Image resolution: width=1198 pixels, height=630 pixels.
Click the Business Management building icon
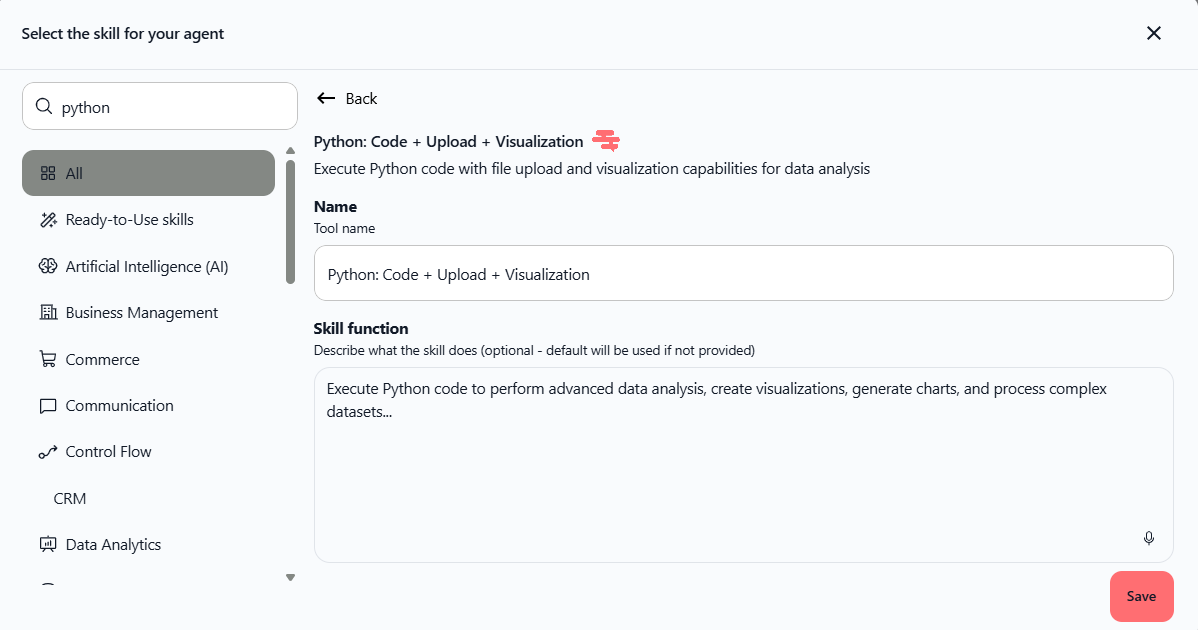pyautogui.click(x=47, y=313)
